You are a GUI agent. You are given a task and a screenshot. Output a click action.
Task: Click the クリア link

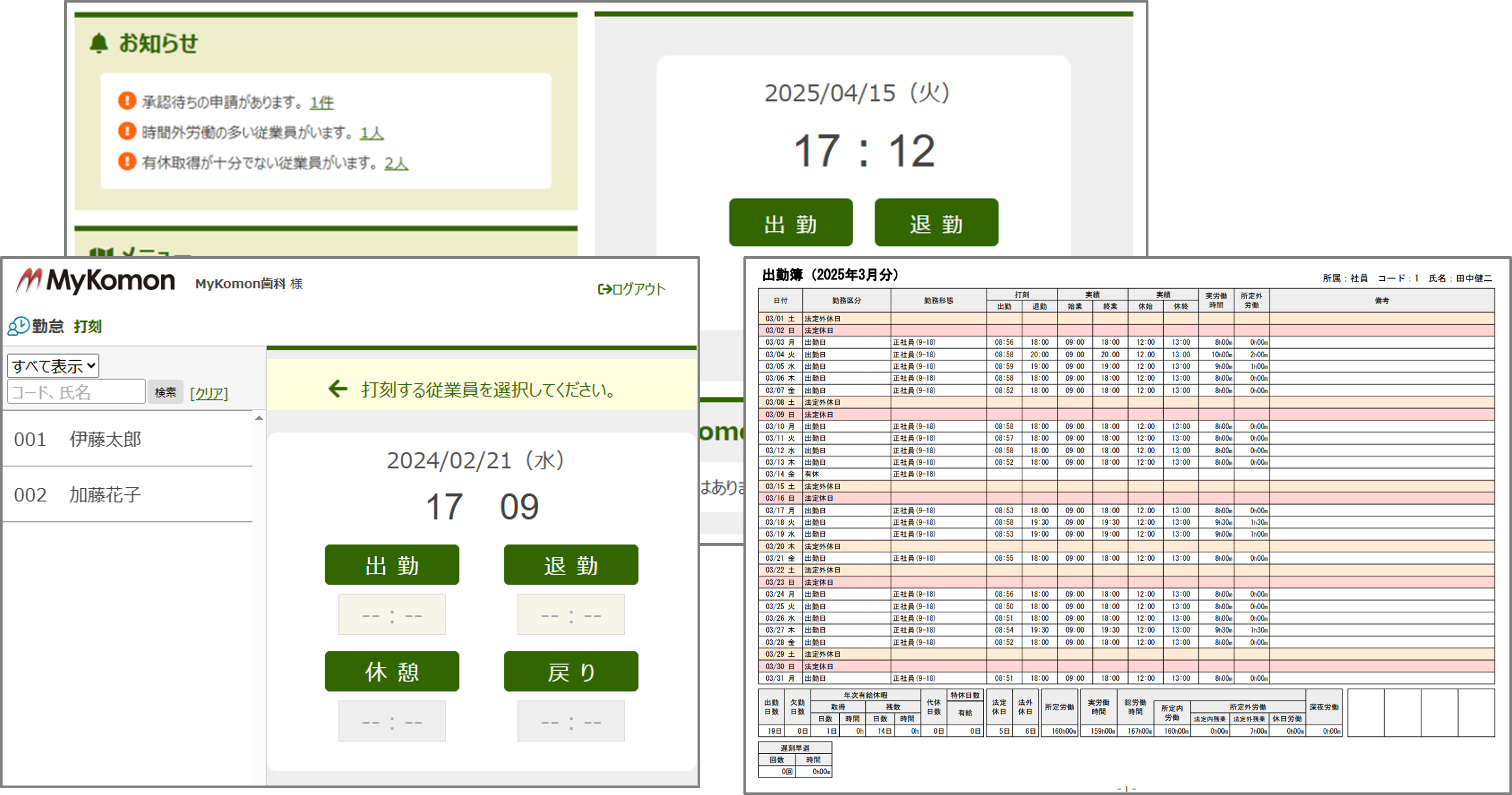(x=208, y=393)
